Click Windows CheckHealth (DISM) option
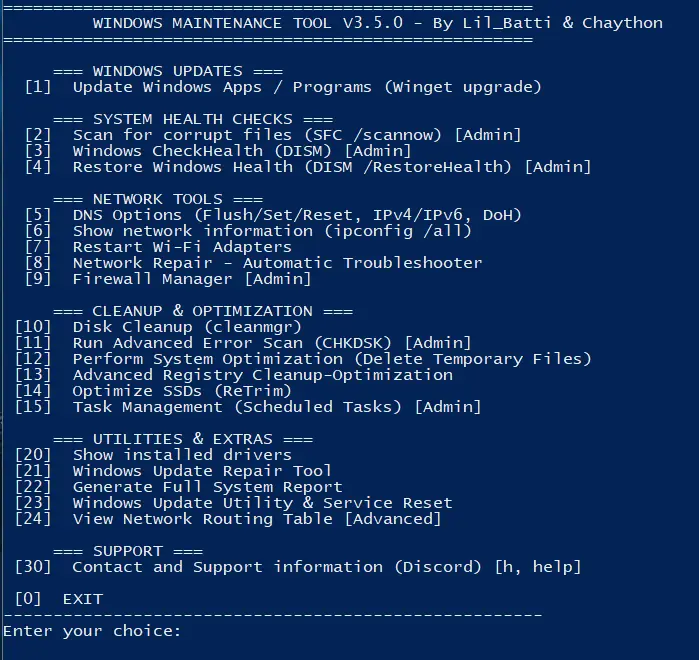 [226, 151]
